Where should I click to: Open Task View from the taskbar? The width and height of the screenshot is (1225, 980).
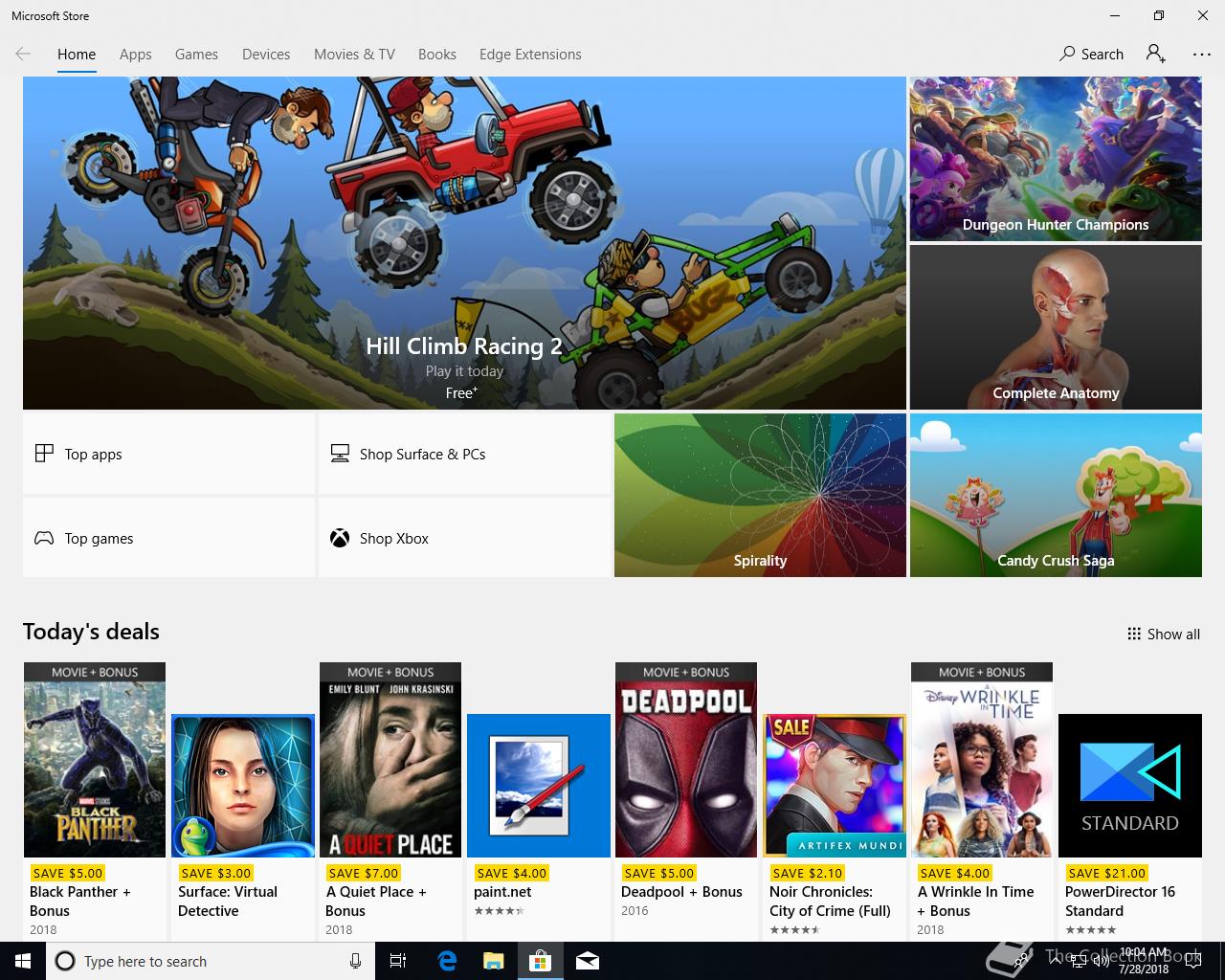[x=398, y=961]
